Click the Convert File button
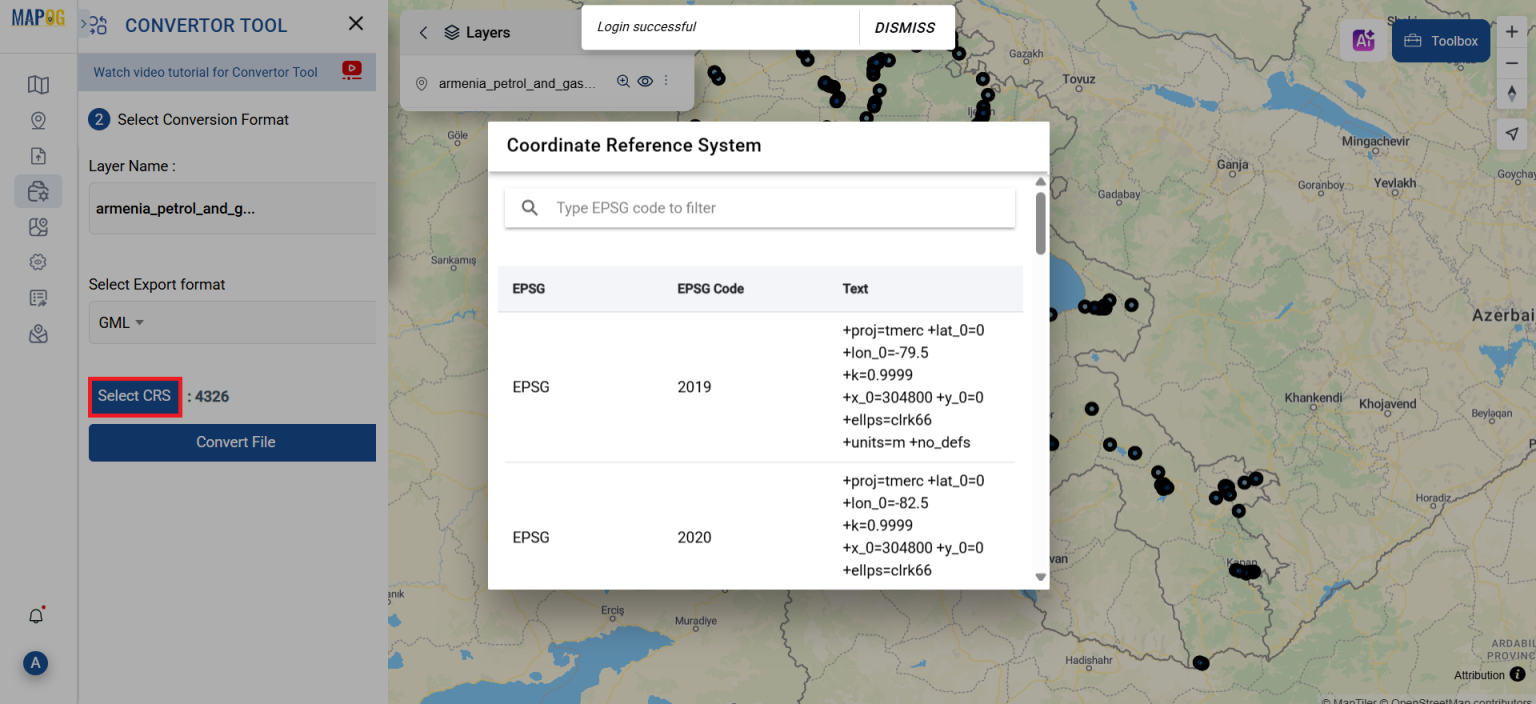This screenshot has height=704, width=1536. 232,442
